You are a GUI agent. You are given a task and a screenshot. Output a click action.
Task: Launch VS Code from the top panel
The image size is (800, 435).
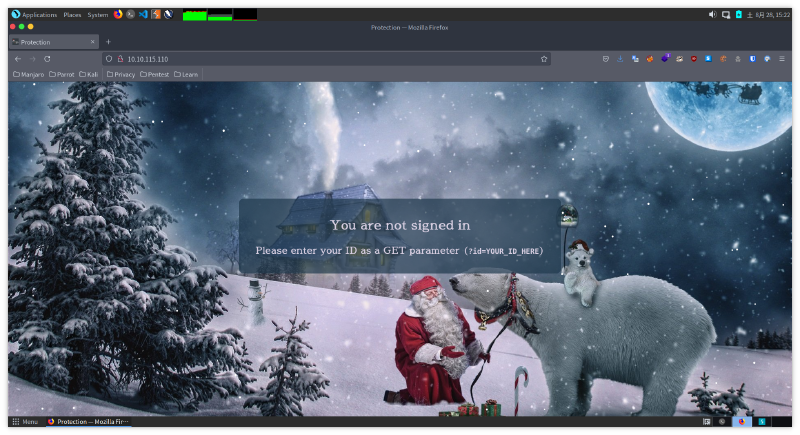(143, 15)
